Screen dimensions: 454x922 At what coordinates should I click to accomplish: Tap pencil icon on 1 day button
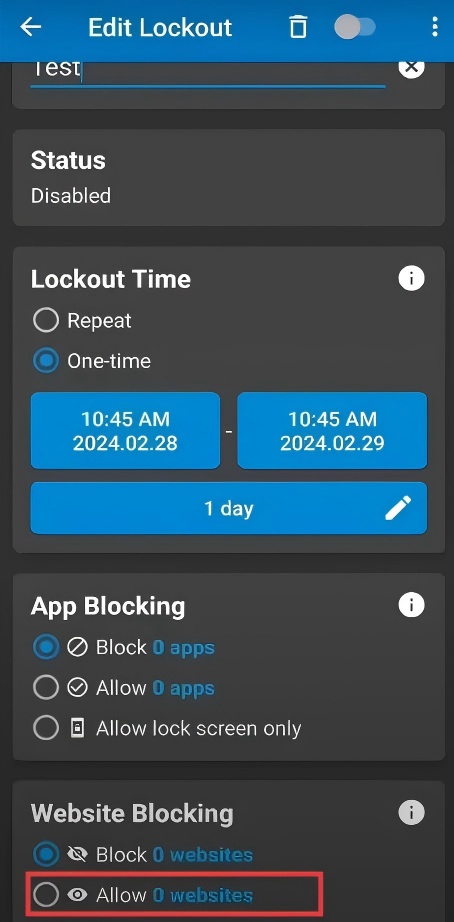398,508
